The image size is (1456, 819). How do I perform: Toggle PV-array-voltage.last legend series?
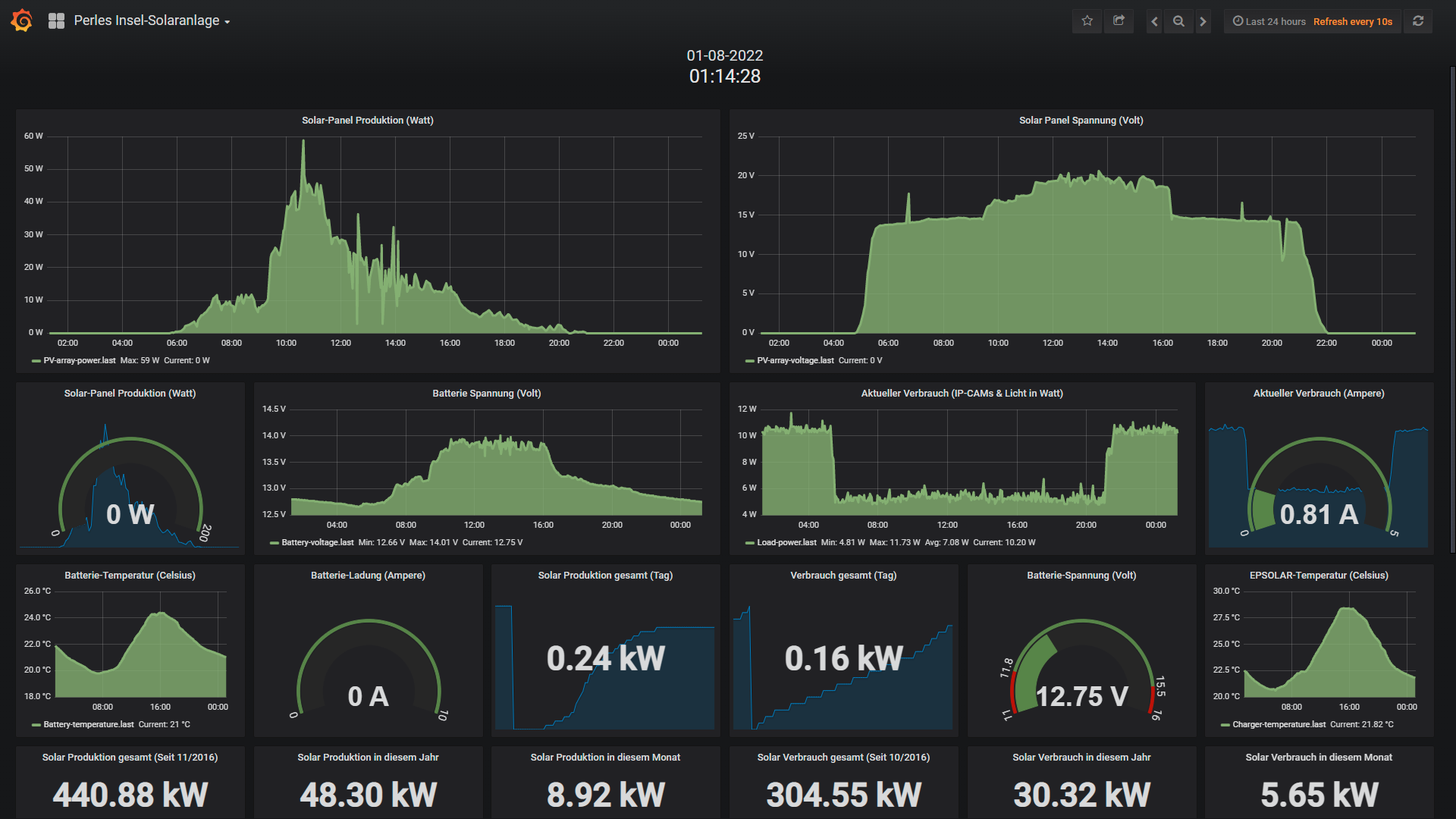tap(794, 360)
